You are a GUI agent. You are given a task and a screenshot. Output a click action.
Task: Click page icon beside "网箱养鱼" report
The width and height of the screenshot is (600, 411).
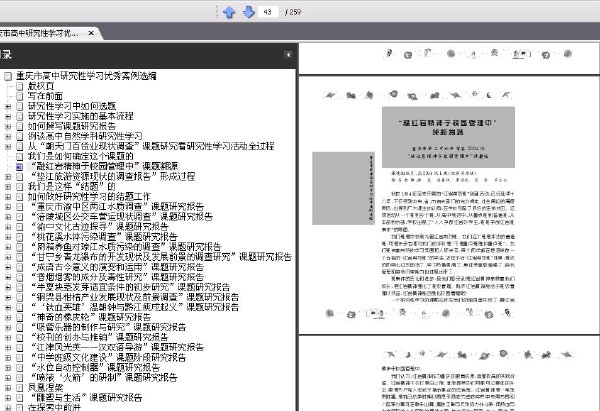(20, 247)
